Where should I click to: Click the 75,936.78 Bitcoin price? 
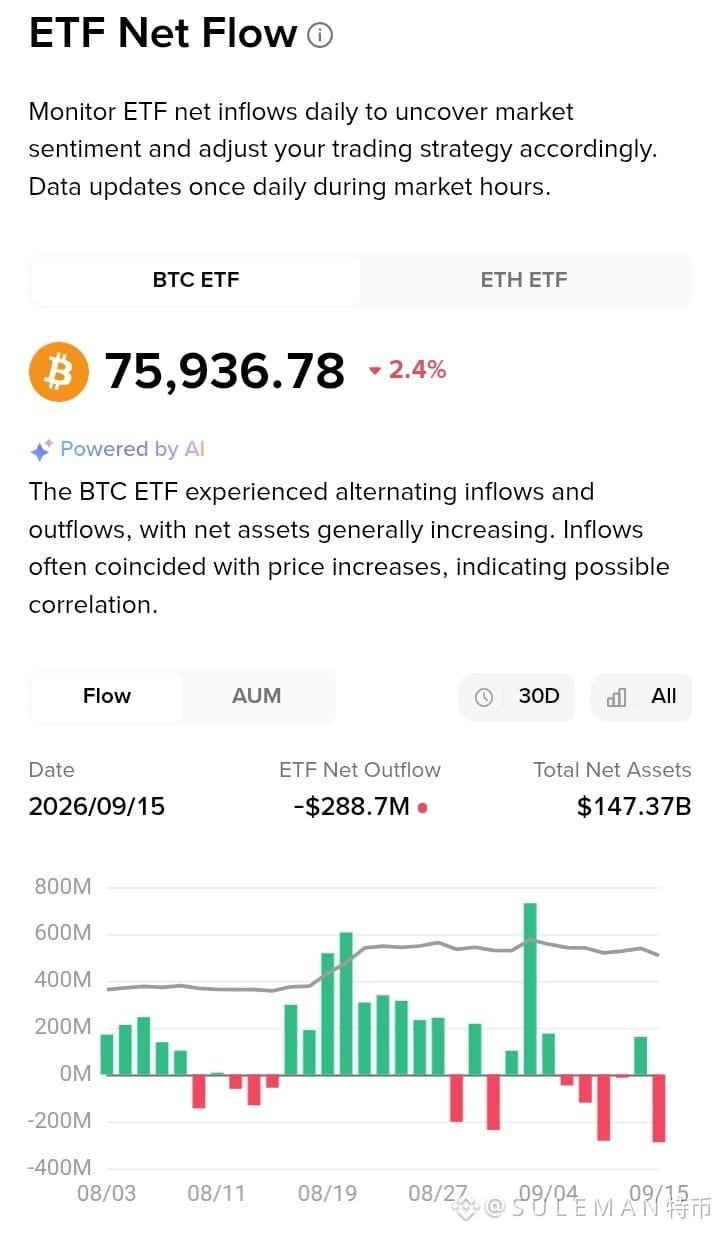pos(225,371)
